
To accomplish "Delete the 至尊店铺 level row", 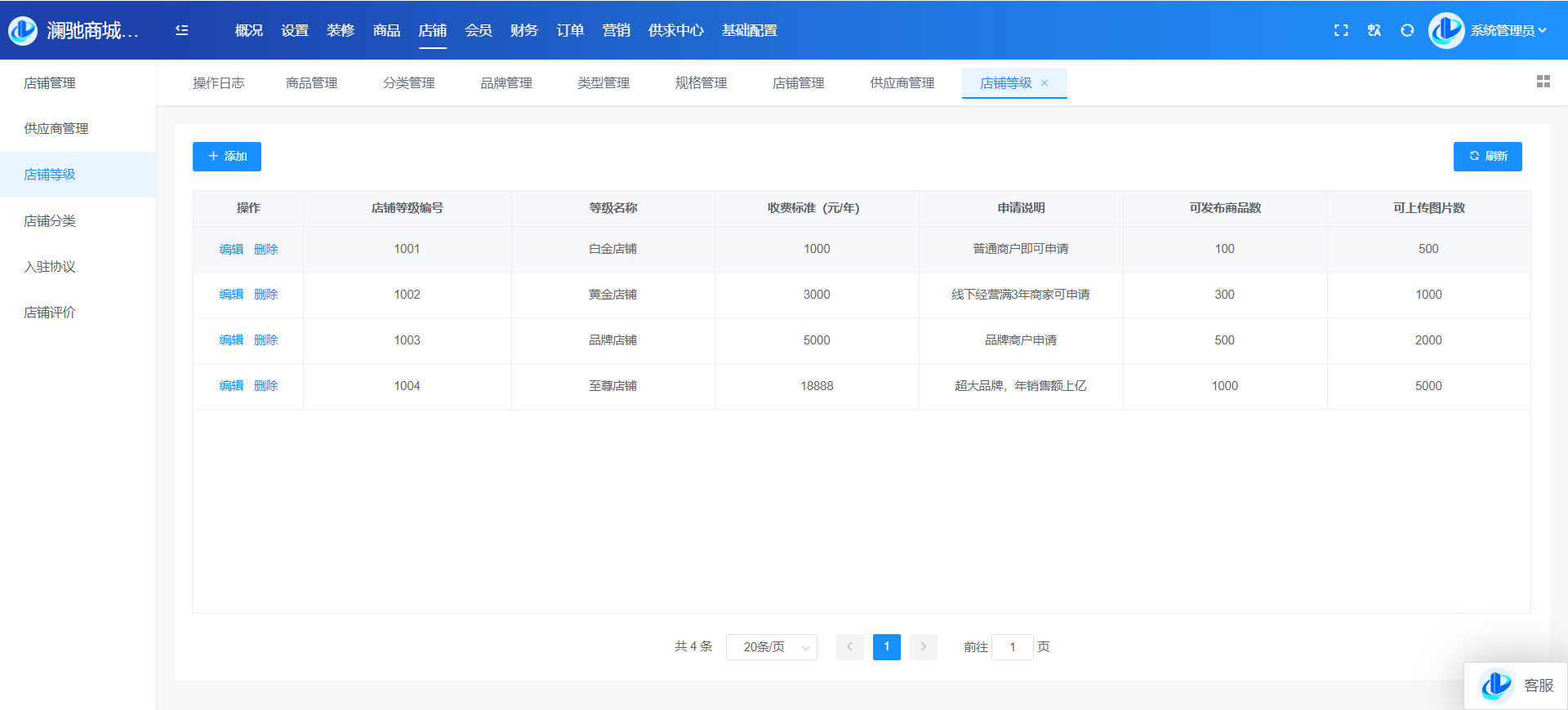I will coord(266,386).
